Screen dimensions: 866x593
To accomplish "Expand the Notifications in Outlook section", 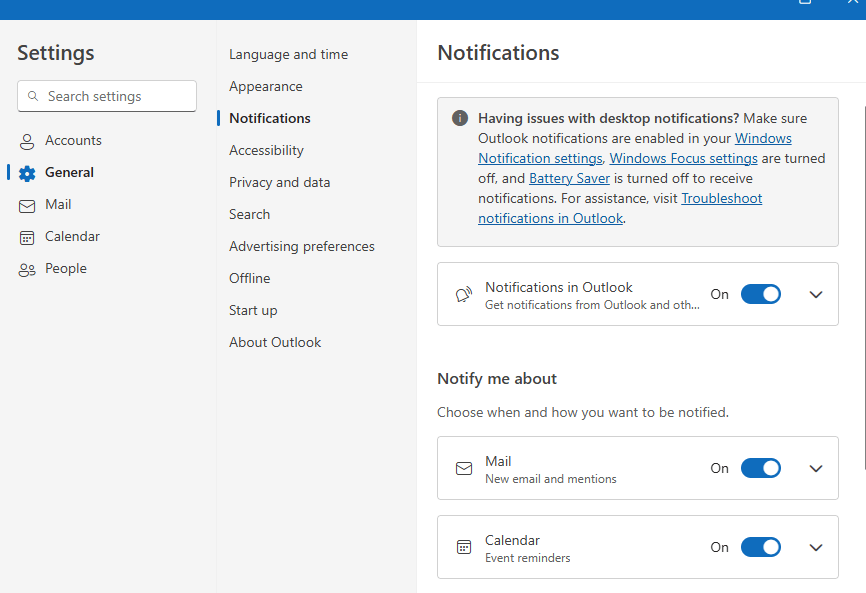I will [816, 294].
